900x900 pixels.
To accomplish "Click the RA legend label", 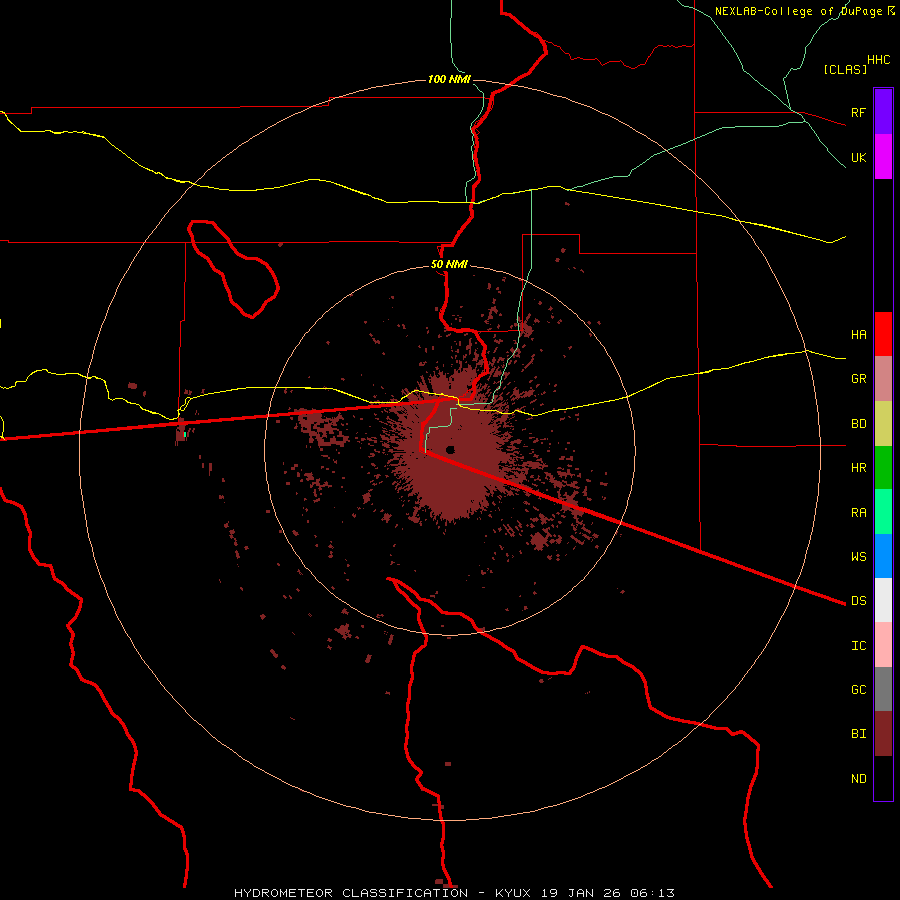I will click(858, 513).
